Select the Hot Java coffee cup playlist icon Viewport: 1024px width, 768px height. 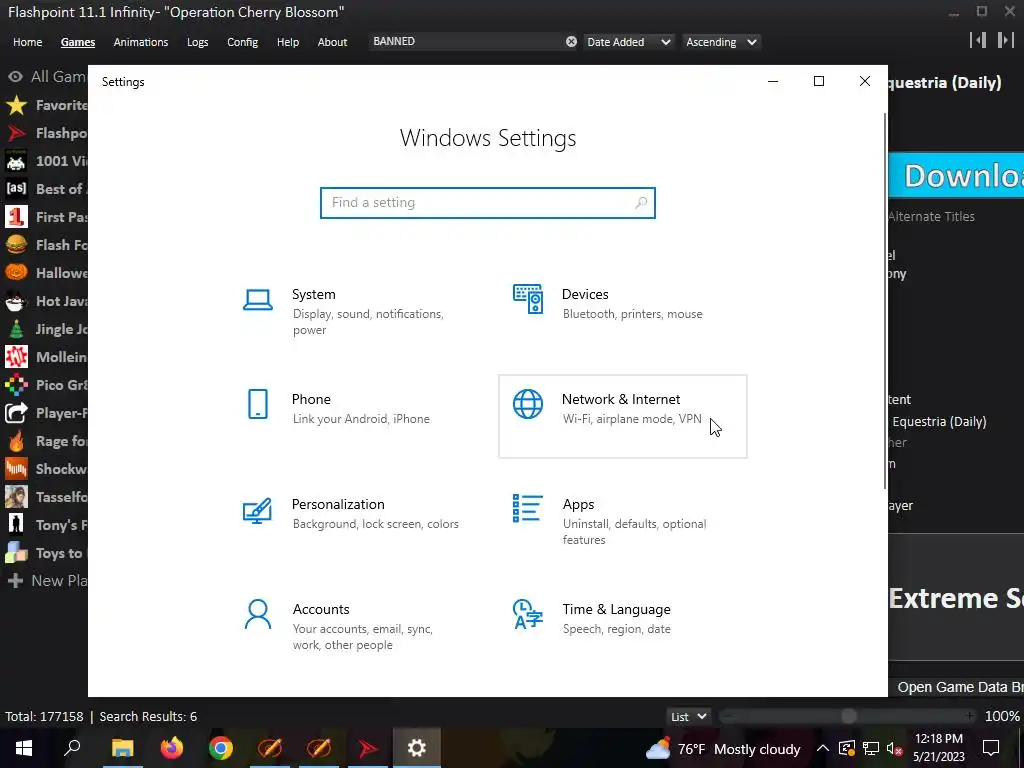click(x=16, y=301)
